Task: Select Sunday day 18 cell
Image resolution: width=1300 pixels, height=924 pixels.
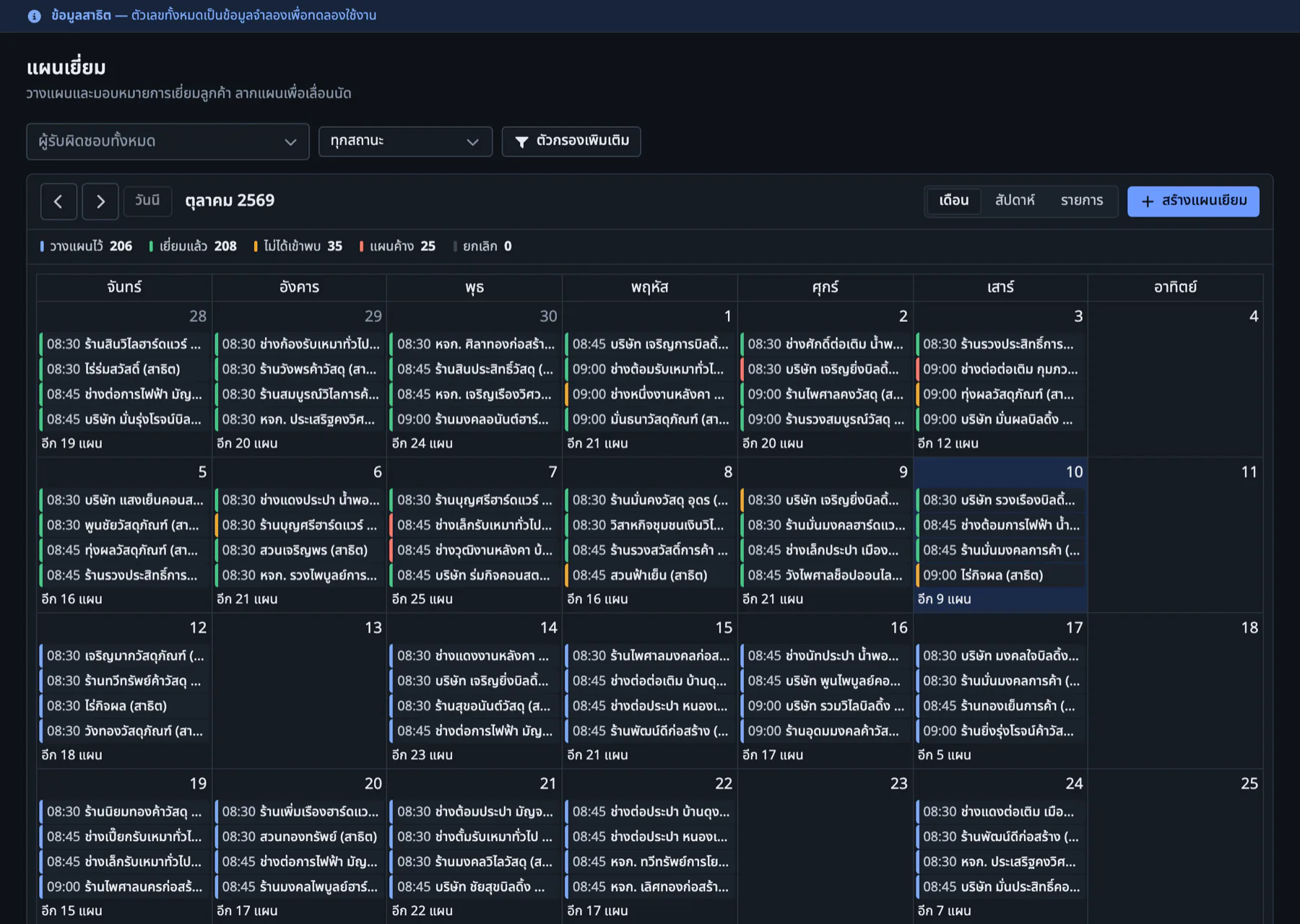Action: tap(1176, 692)
